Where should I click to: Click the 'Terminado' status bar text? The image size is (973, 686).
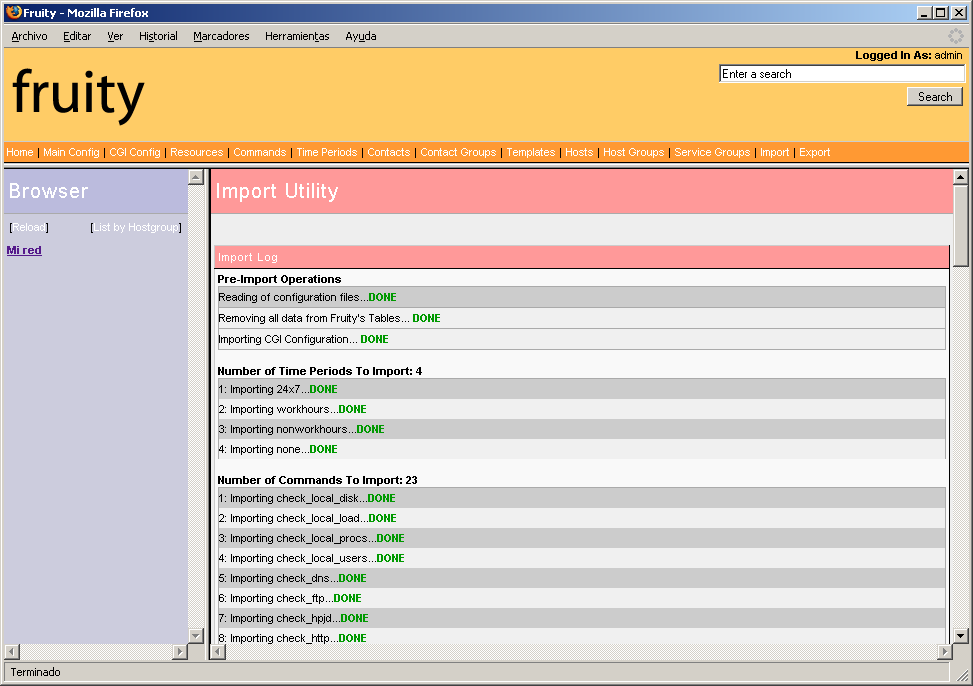coord(35,672)
